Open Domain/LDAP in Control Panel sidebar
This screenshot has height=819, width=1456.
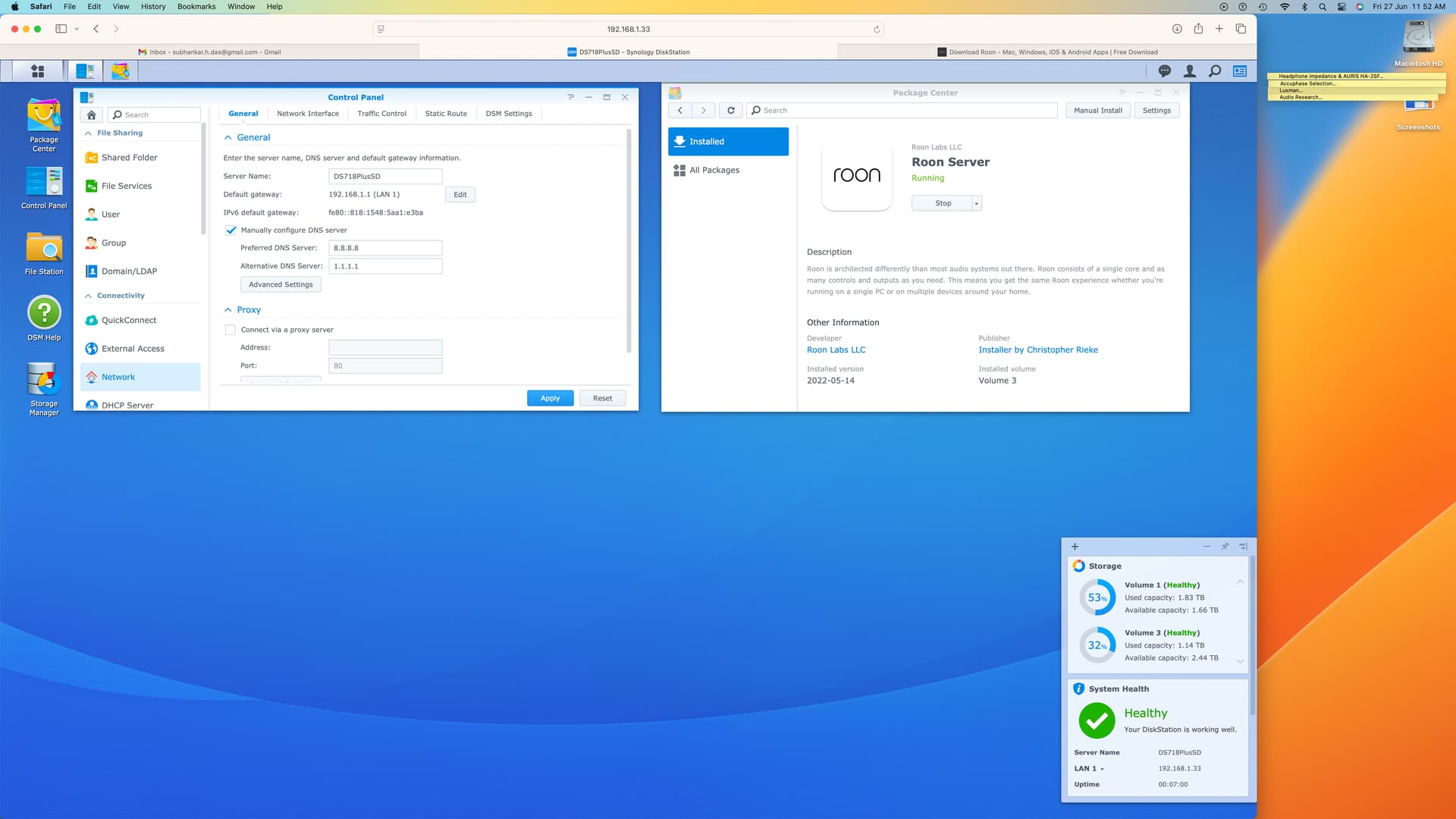click(x=140, y=271)
